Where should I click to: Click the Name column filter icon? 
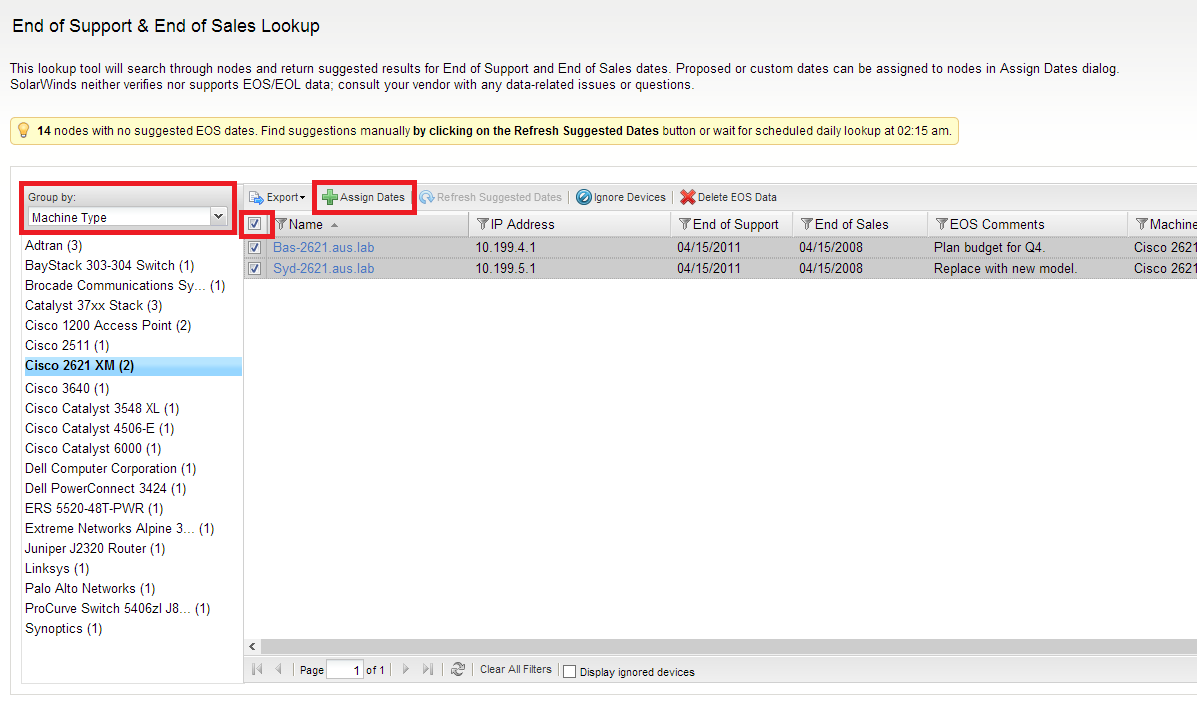(281, 224)
